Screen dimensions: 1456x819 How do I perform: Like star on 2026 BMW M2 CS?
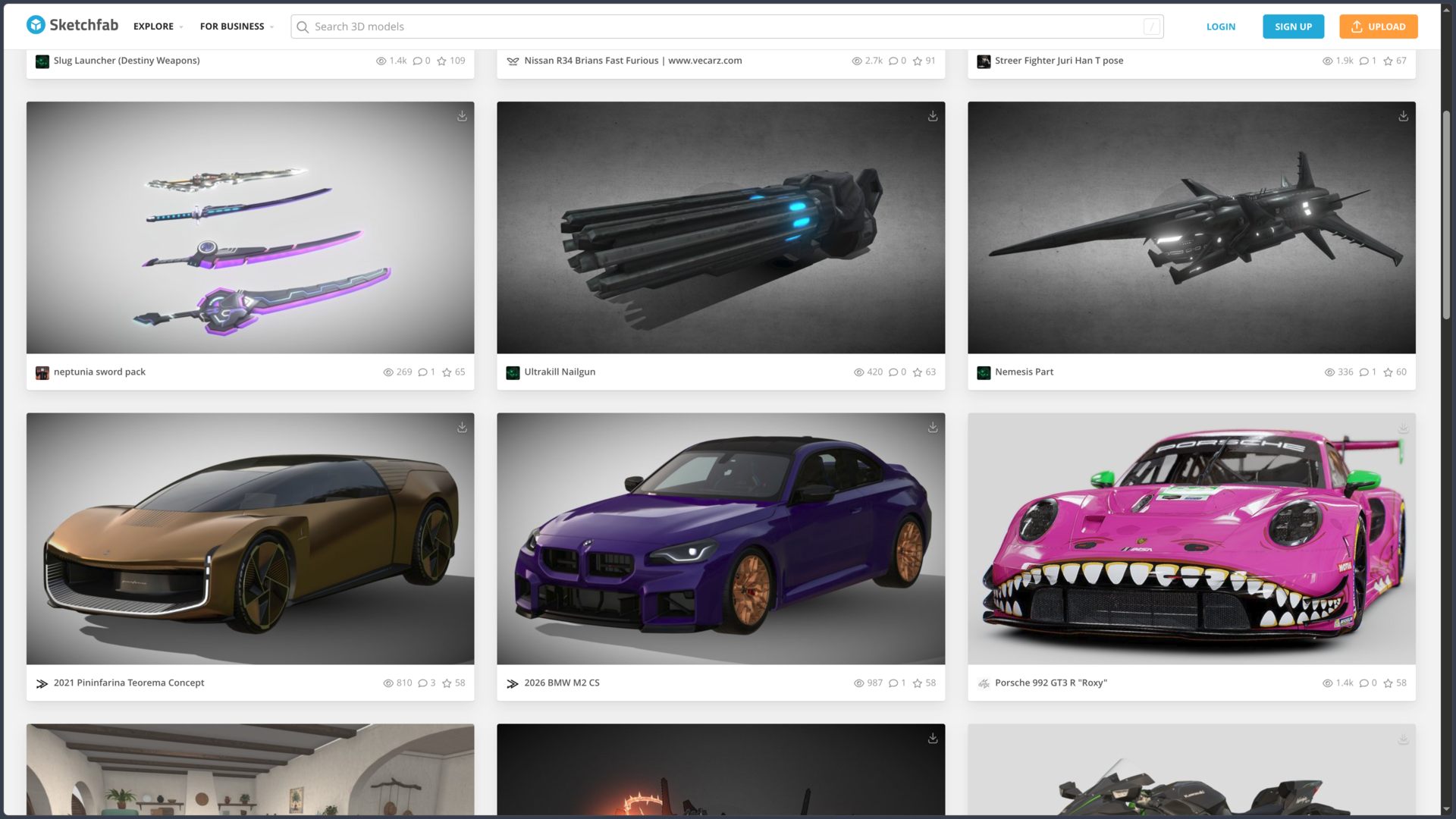(918, 683)
